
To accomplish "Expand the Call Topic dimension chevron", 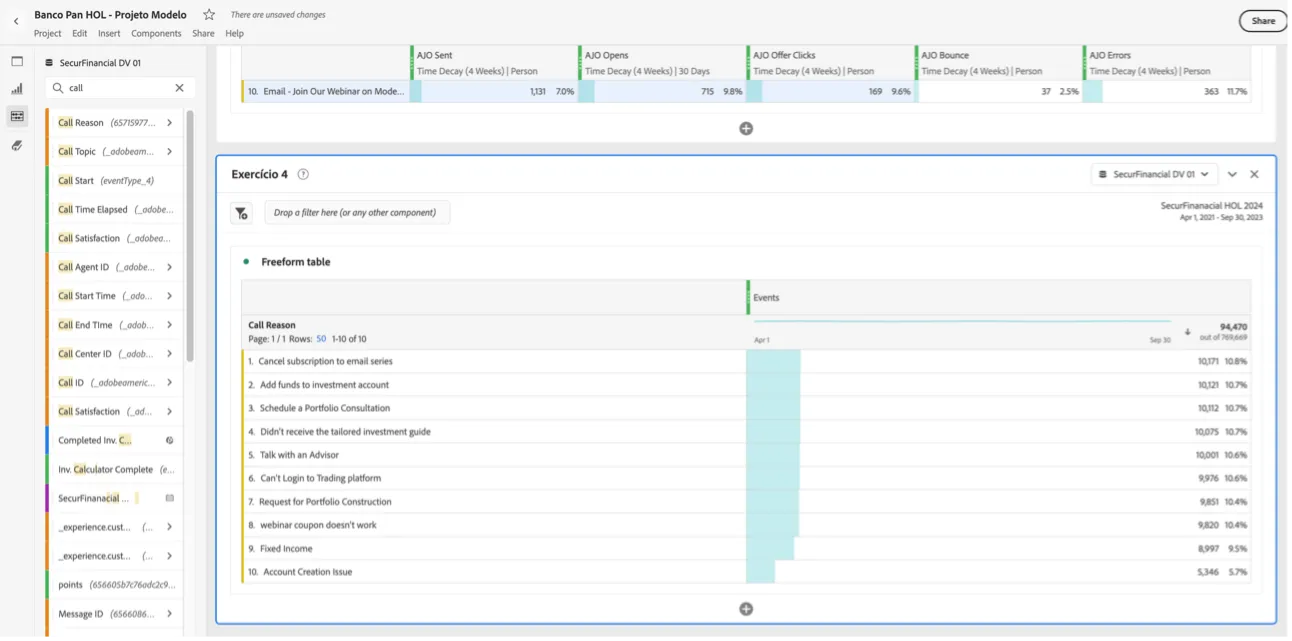I will click(x=170, y=152).
